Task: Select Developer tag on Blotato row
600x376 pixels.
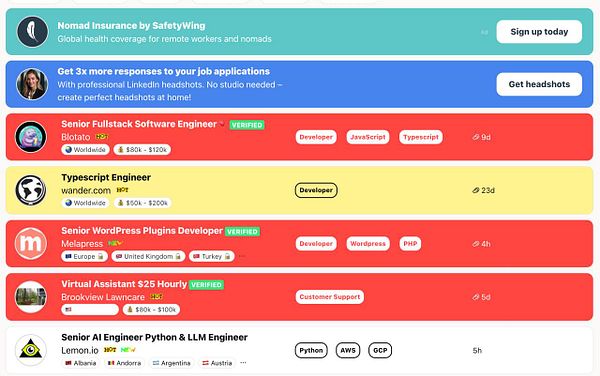Action: click(316, 137)
